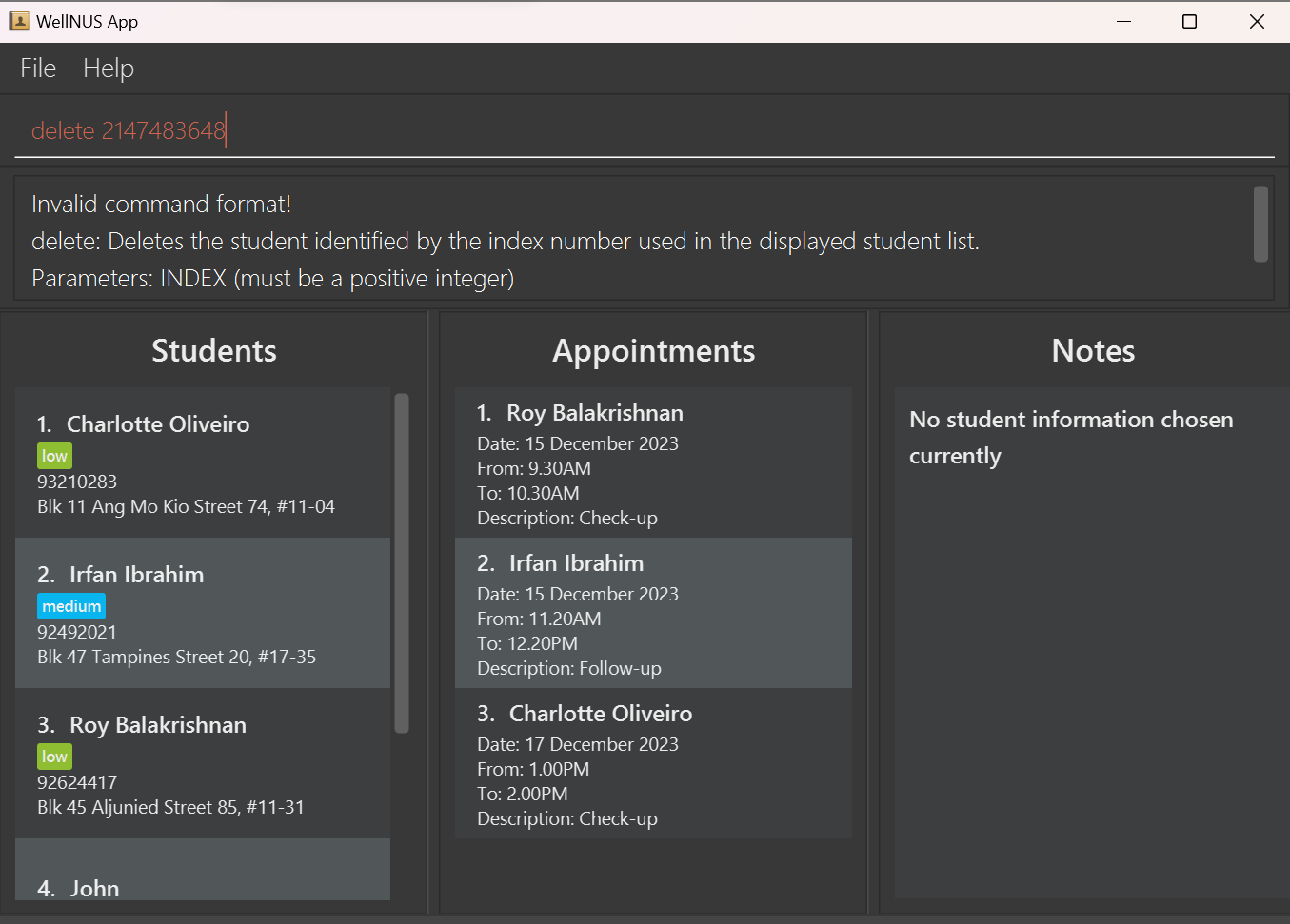
Task: Click address Blk 11 Ang Mo Kio Street 74
Action: 186,506
